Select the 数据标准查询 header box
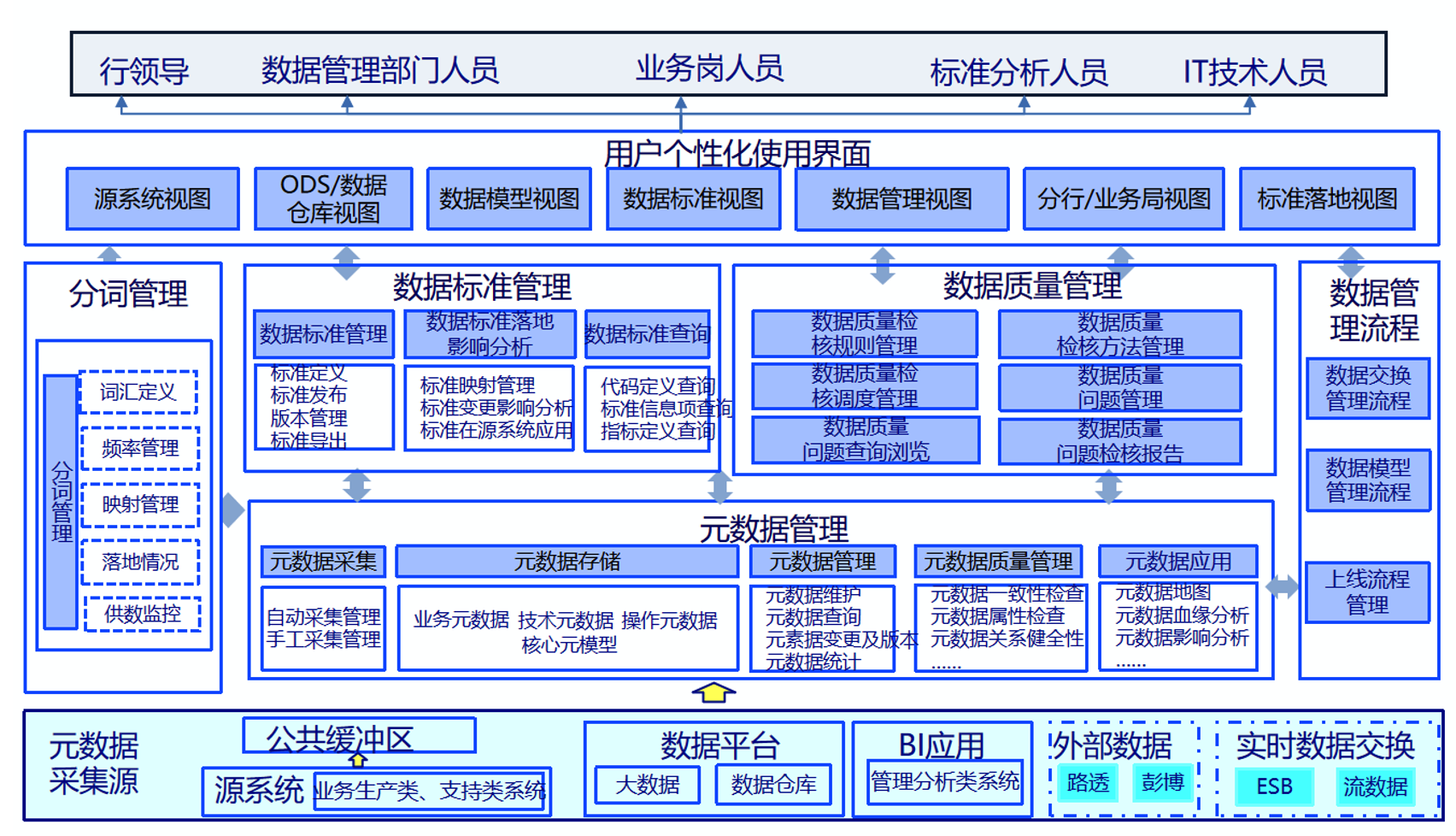The height and width of the screenshot is (836, 1456). coord(647,333)
